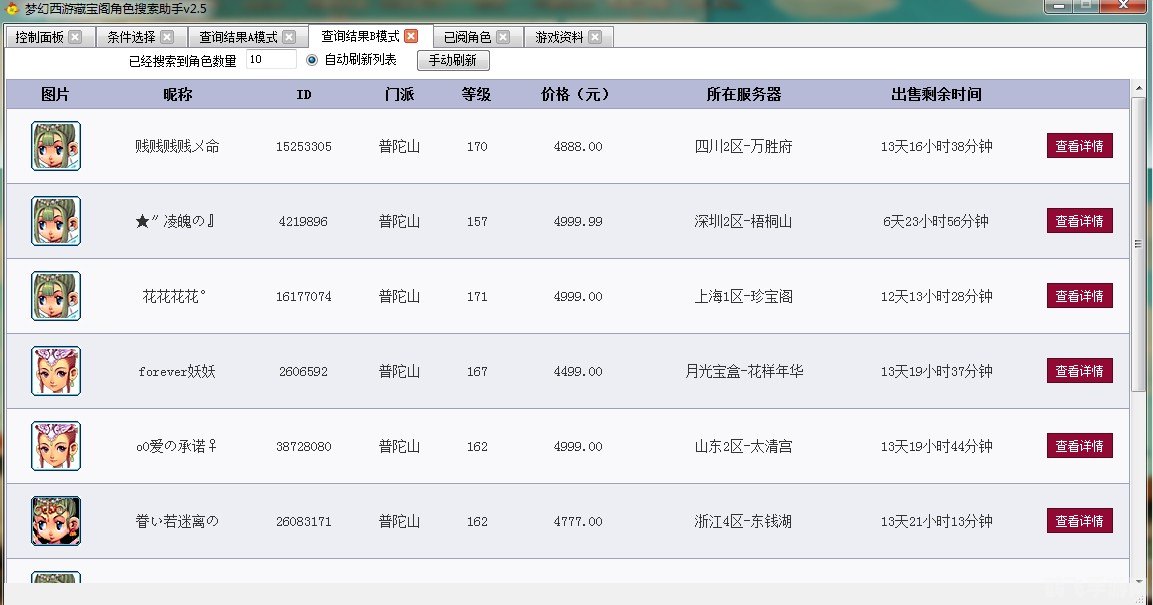
Task: Open the 游戏资料 tab
Action: (x=559, y=38)
